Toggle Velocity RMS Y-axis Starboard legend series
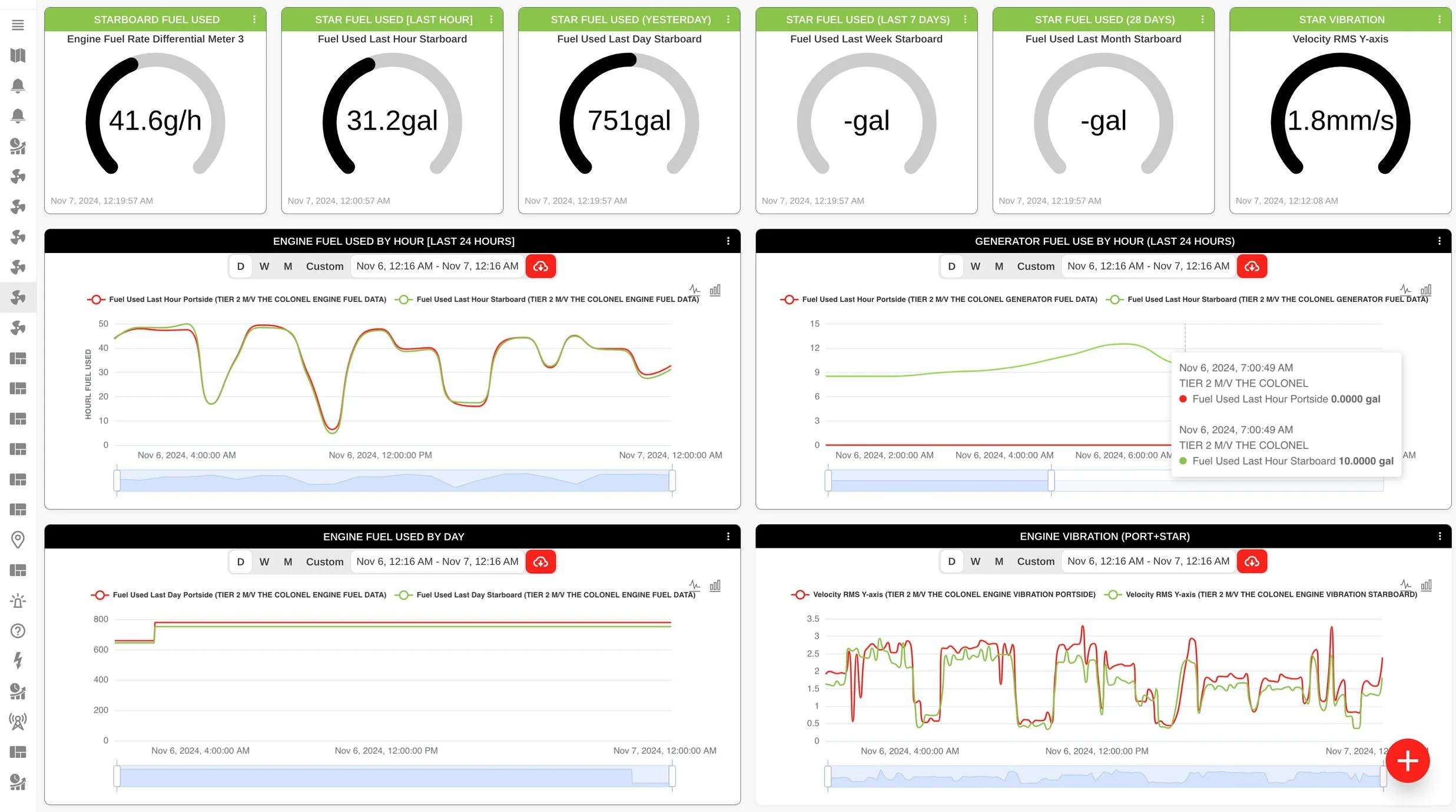 point(1271,595)
